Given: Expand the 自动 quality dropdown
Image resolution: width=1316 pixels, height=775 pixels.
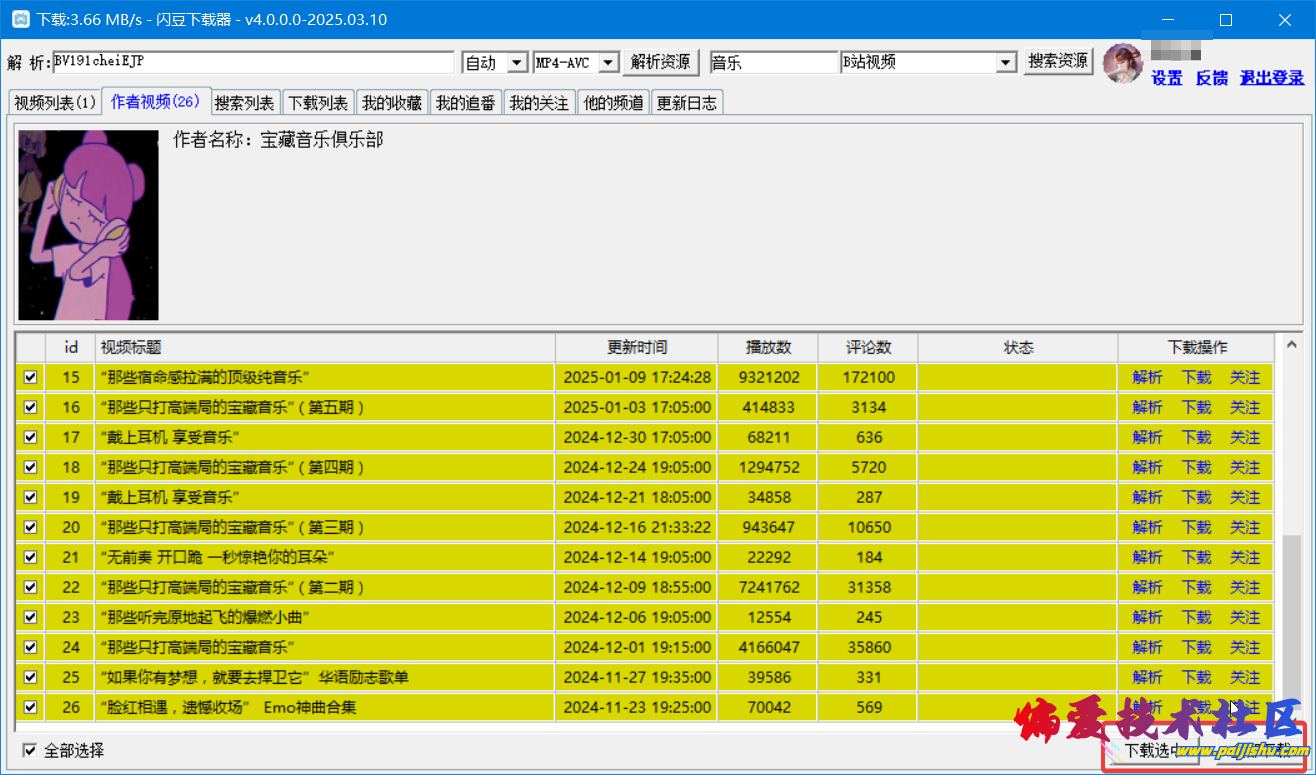Looking at the screenshot, I should pos(517,63).
